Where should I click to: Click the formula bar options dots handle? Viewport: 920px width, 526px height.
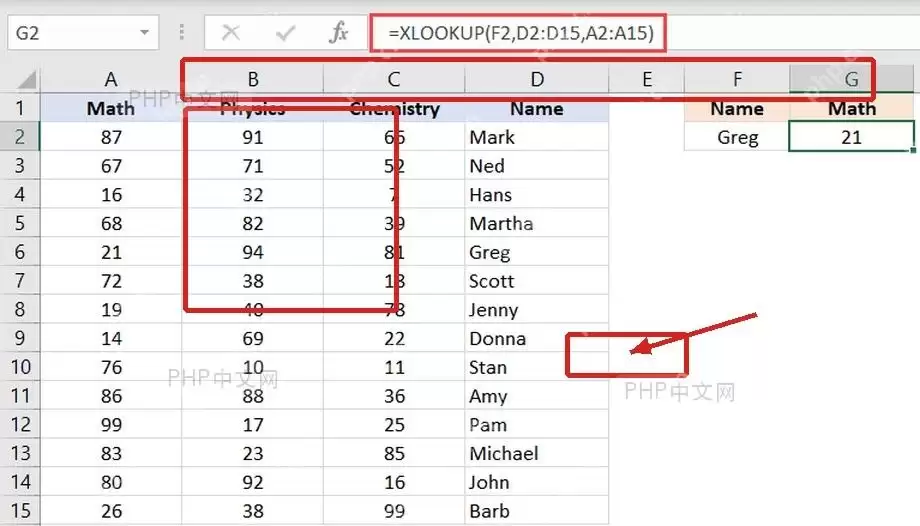(181, 33)
